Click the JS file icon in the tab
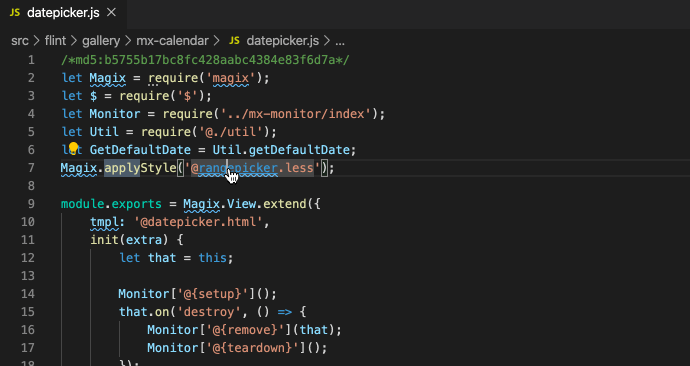The width and height of the screenshot is (690, 366). [15, 13]
